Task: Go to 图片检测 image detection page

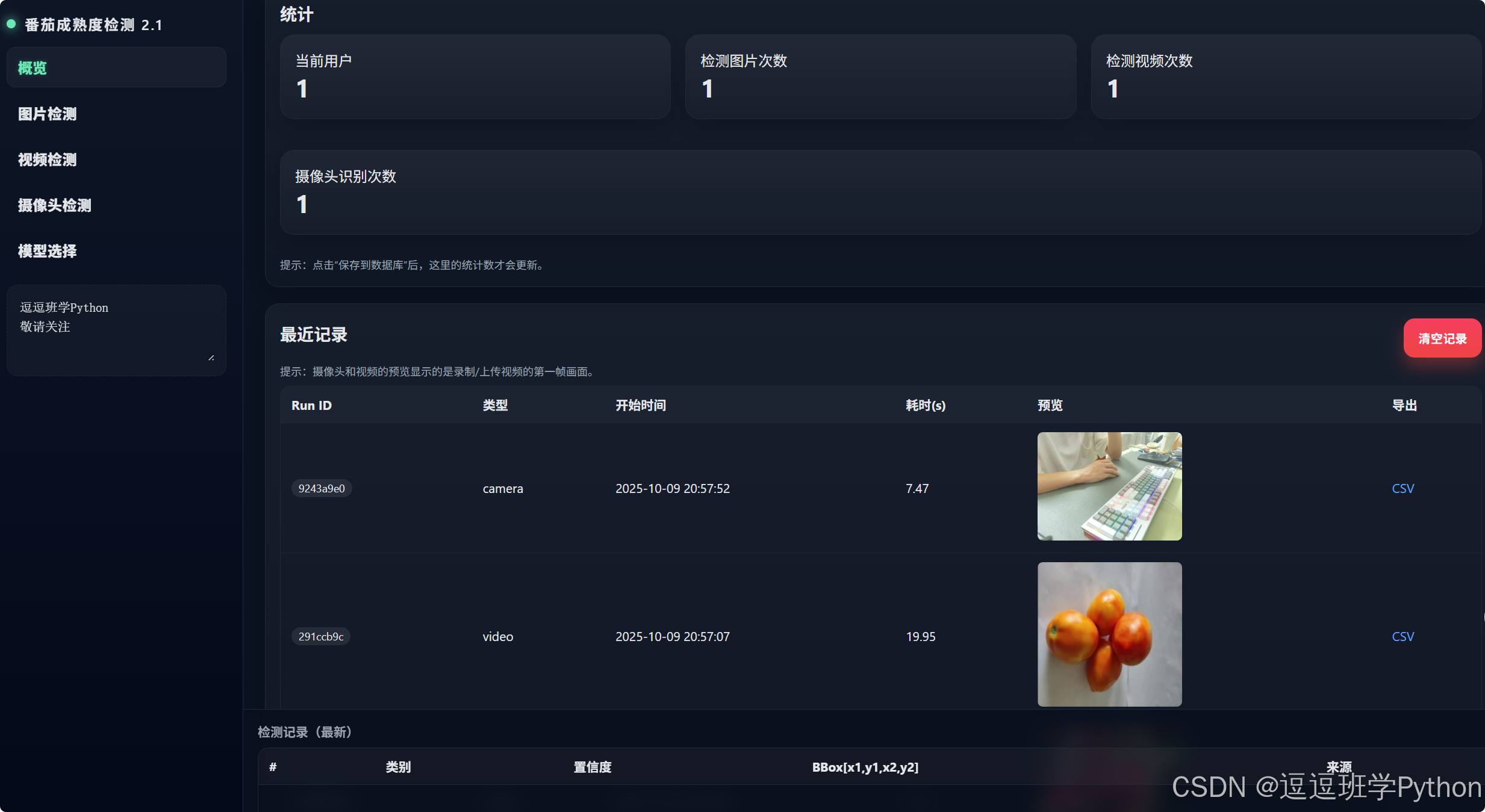Action: (x=48, y=114)
